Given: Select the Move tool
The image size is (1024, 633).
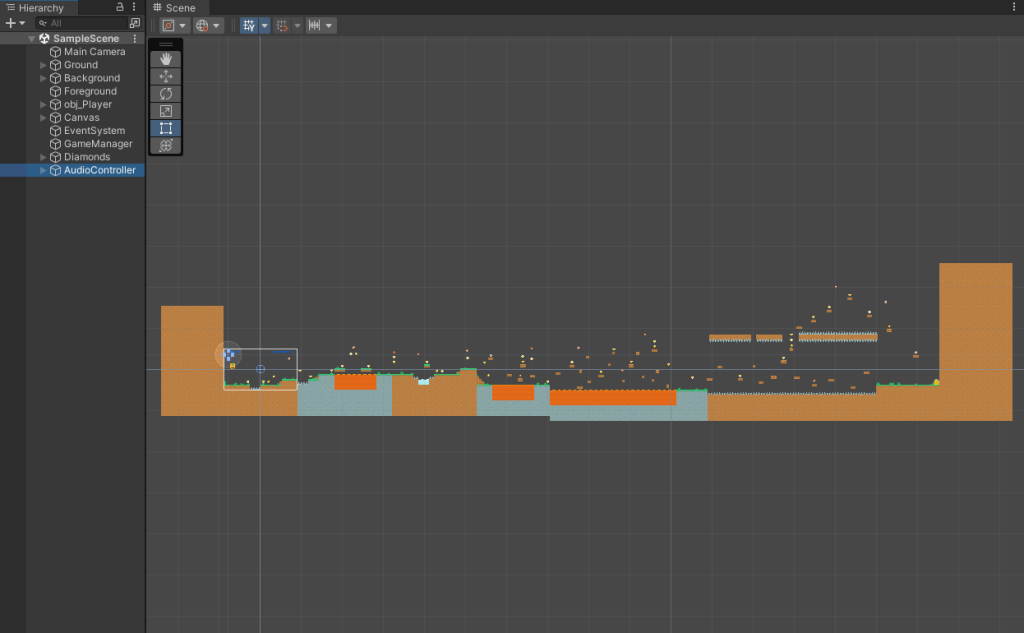Looking at the screenshot, I should (x=166, y=76).
